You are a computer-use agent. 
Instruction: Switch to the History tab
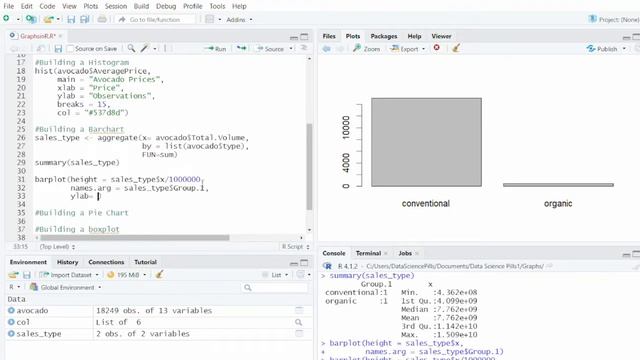(x=67, y=262)
